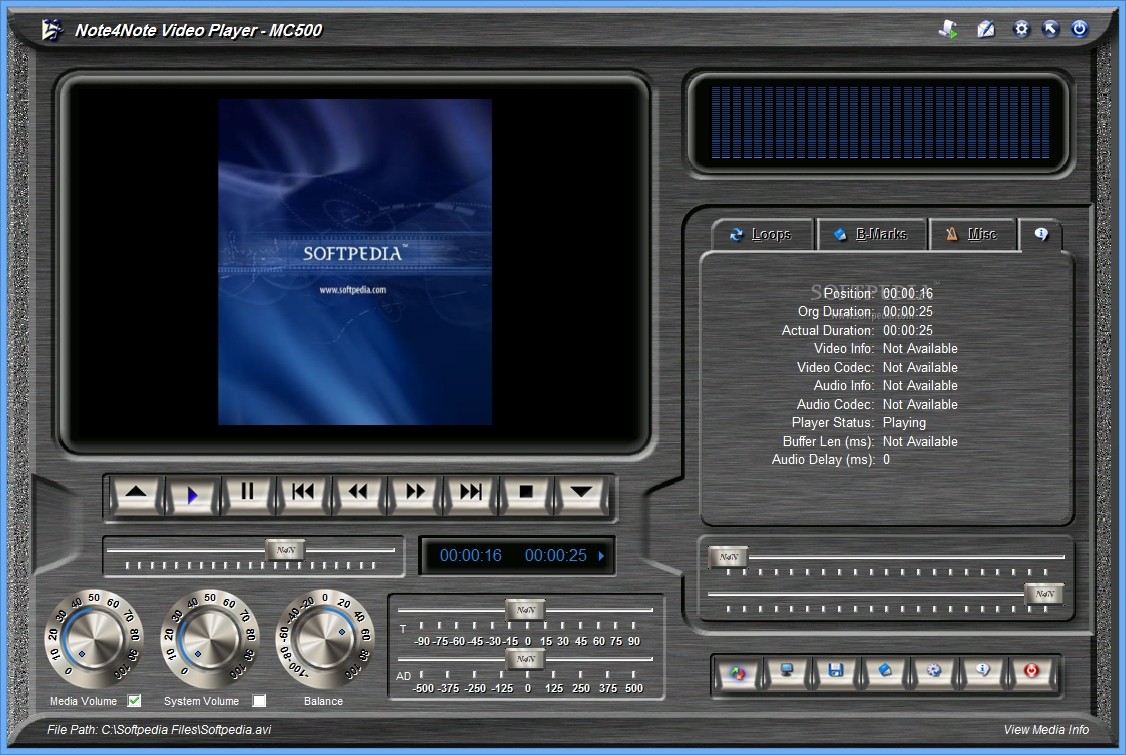Click the File Path text in status bar
This screenshot has height=755, width=1126.
click(159, 730)
